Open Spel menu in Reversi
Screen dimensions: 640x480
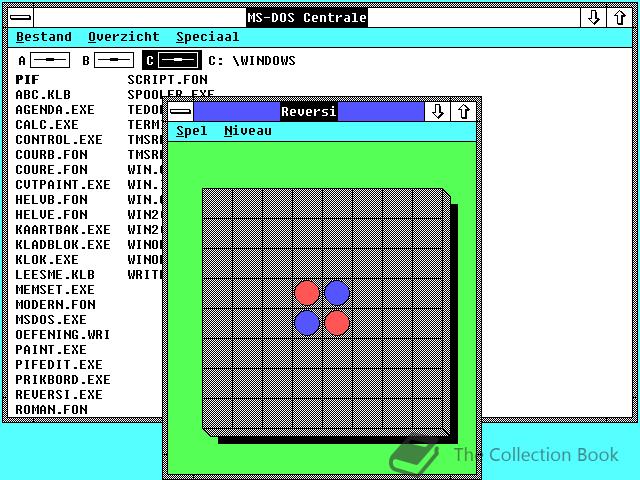(x=191, y=131)
